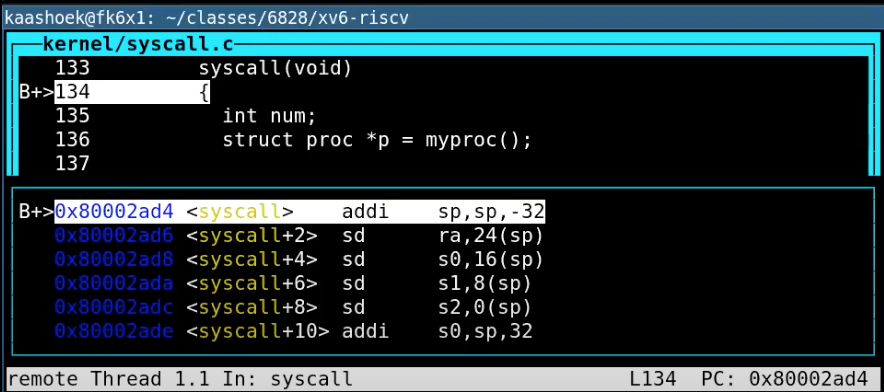Select address 0x80002ad6 in assembly pane
This screenshot has width=884, height=392.
click(114, 236)
